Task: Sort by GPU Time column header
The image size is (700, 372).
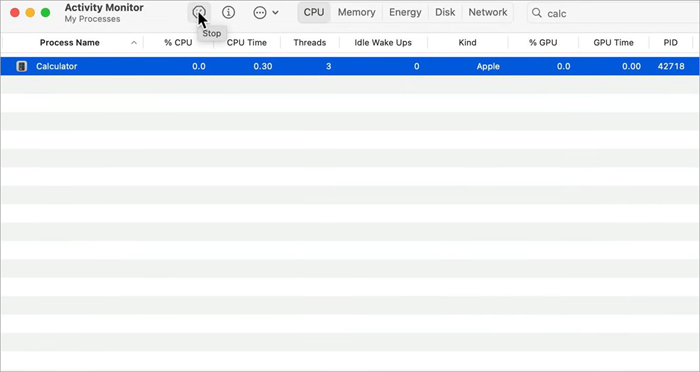Action: [613, 43]
